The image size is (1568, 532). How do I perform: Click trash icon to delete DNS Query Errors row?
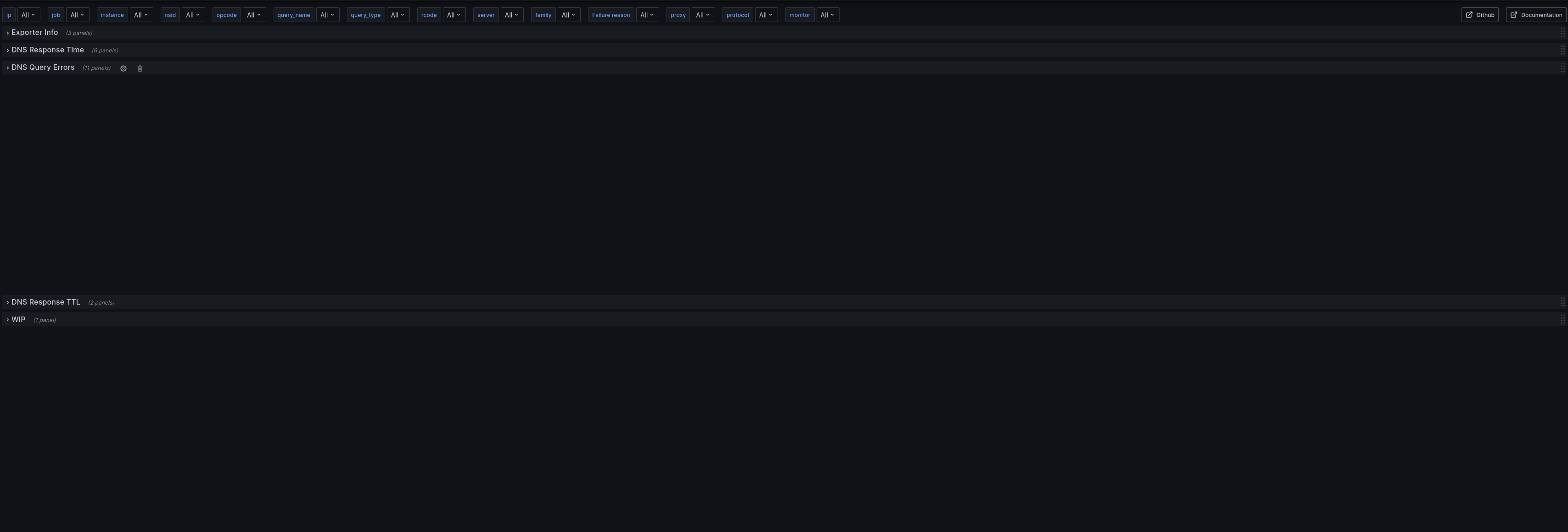tap(140, 68)
